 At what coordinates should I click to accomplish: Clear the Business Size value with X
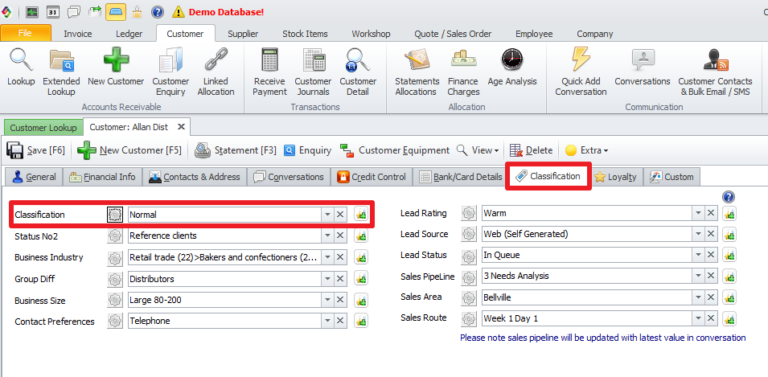click(340, 300)
